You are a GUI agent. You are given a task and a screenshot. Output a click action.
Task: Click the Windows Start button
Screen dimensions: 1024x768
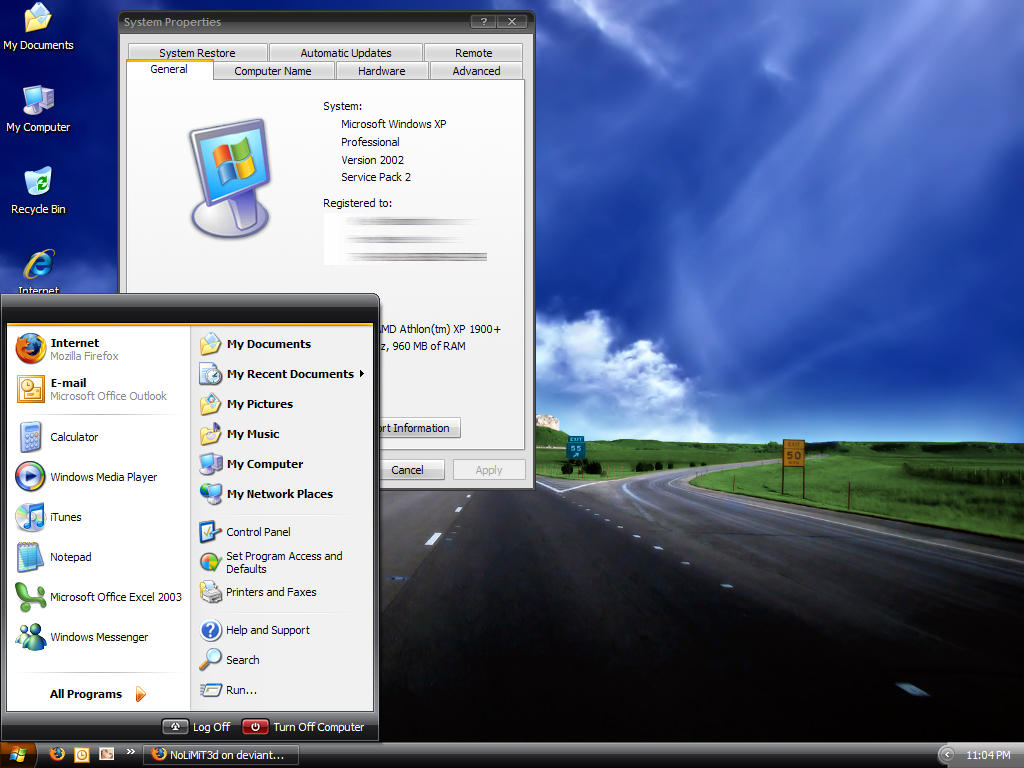(18, 755)
